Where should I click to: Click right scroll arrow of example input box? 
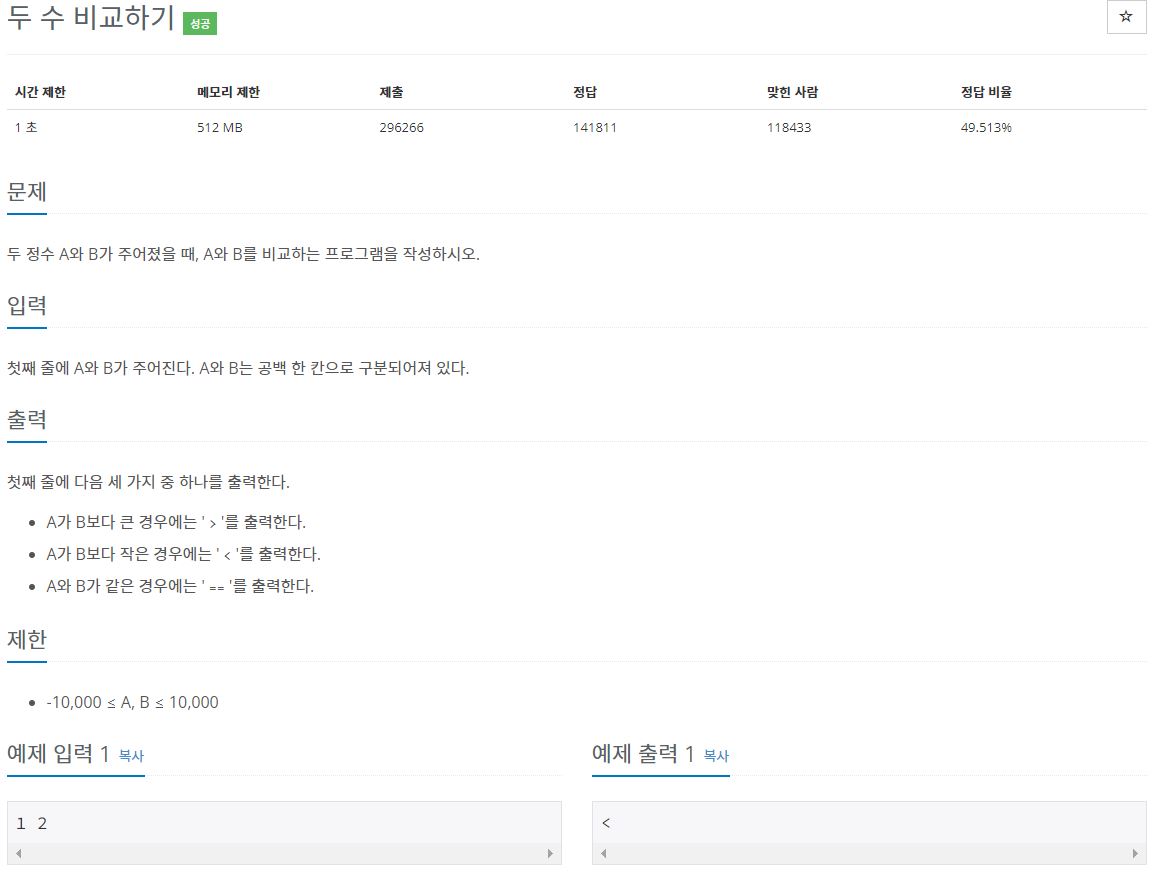pyautogui.click(x=550, y=854)
